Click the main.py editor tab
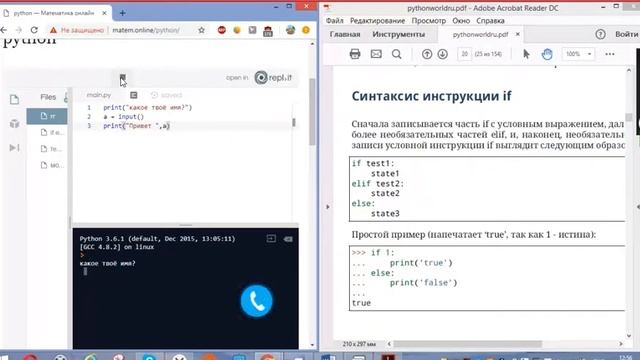 click(99, 95)
